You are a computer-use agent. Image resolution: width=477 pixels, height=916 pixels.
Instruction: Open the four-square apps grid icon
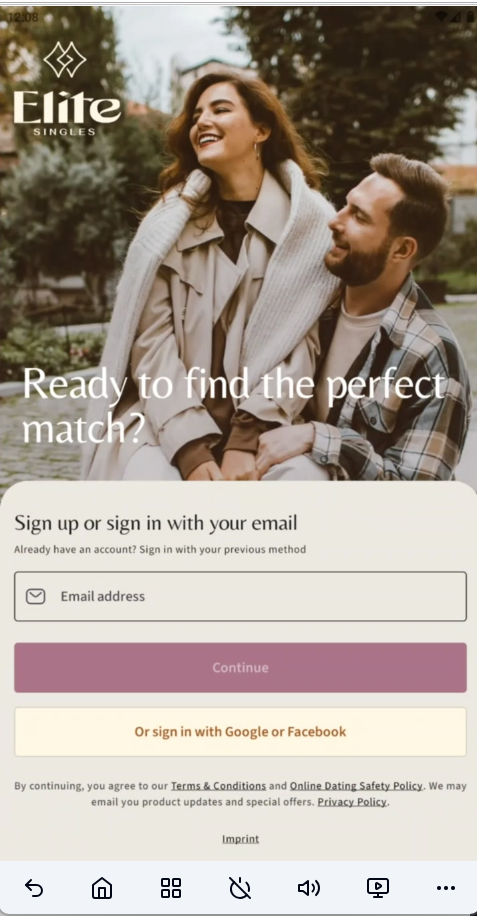[171, 888]
